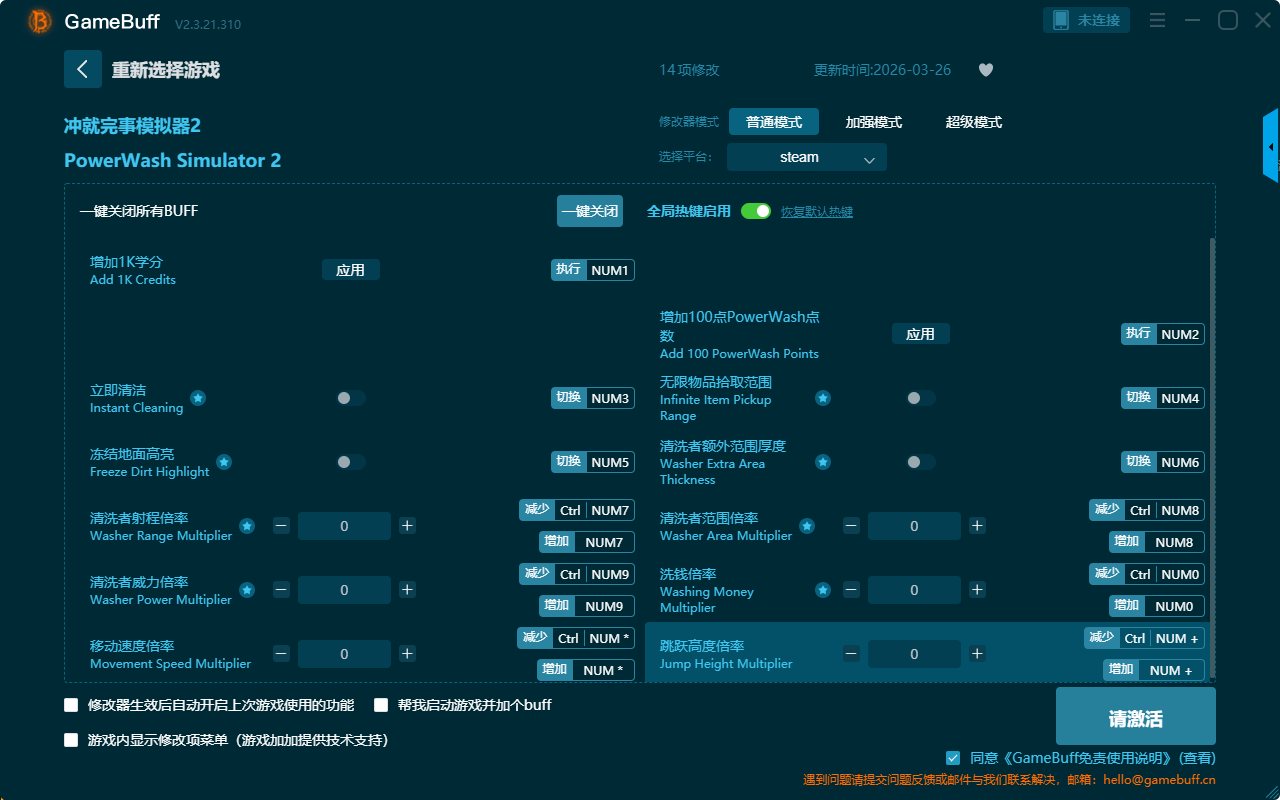Viewport: 1280px width, 800px height.
Task: Click the Movement Speed Multiplier value field
Action: pos(344,654)
